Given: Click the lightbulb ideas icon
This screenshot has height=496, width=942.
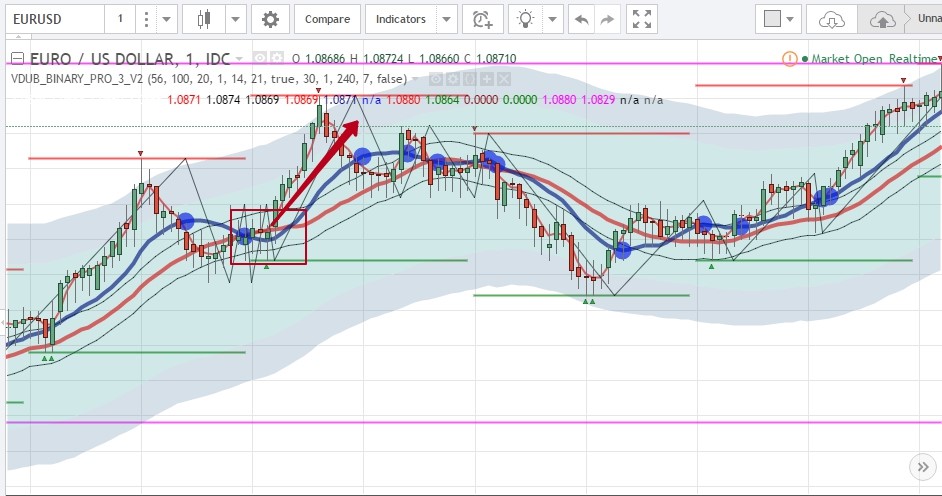Looking at the screenshot, I should [526, 19].
